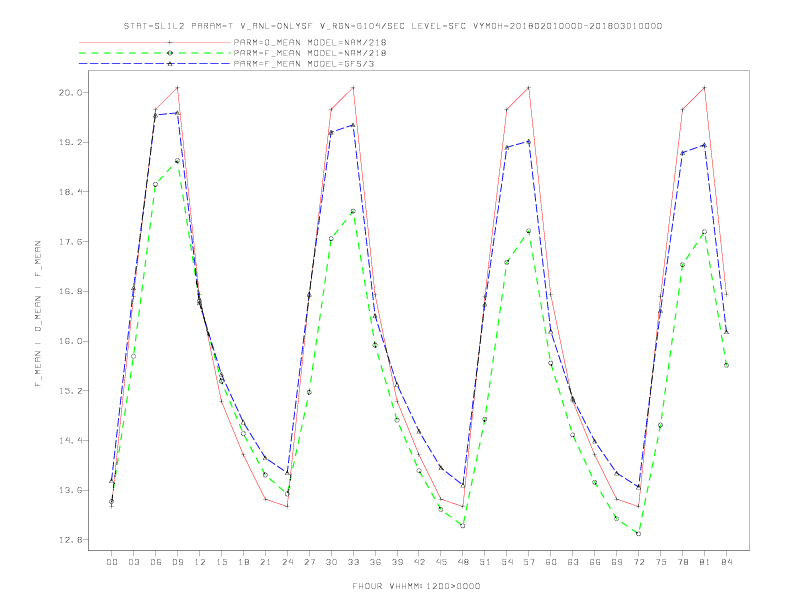Click x-axis forecast hour label 36
This screenshot has width=792, height=612.
tap(375, 562)
